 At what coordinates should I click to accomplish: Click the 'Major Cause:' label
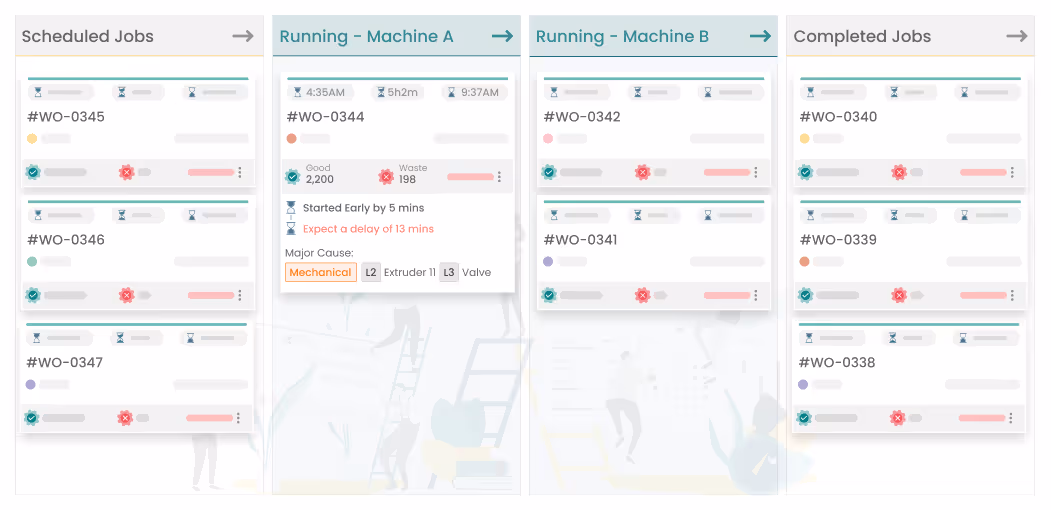tap(319, 253)
